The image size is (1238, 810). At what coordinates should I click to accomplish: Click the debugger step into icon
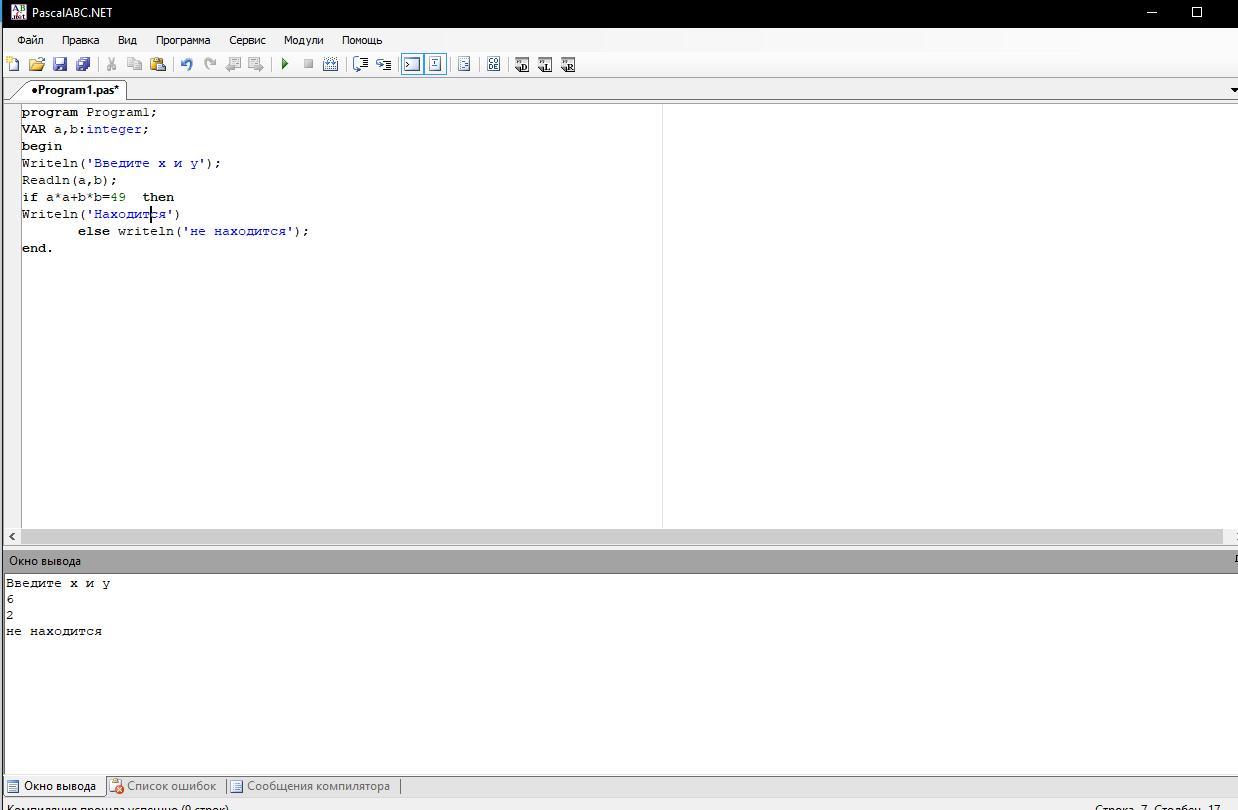(x=383, y=64)
